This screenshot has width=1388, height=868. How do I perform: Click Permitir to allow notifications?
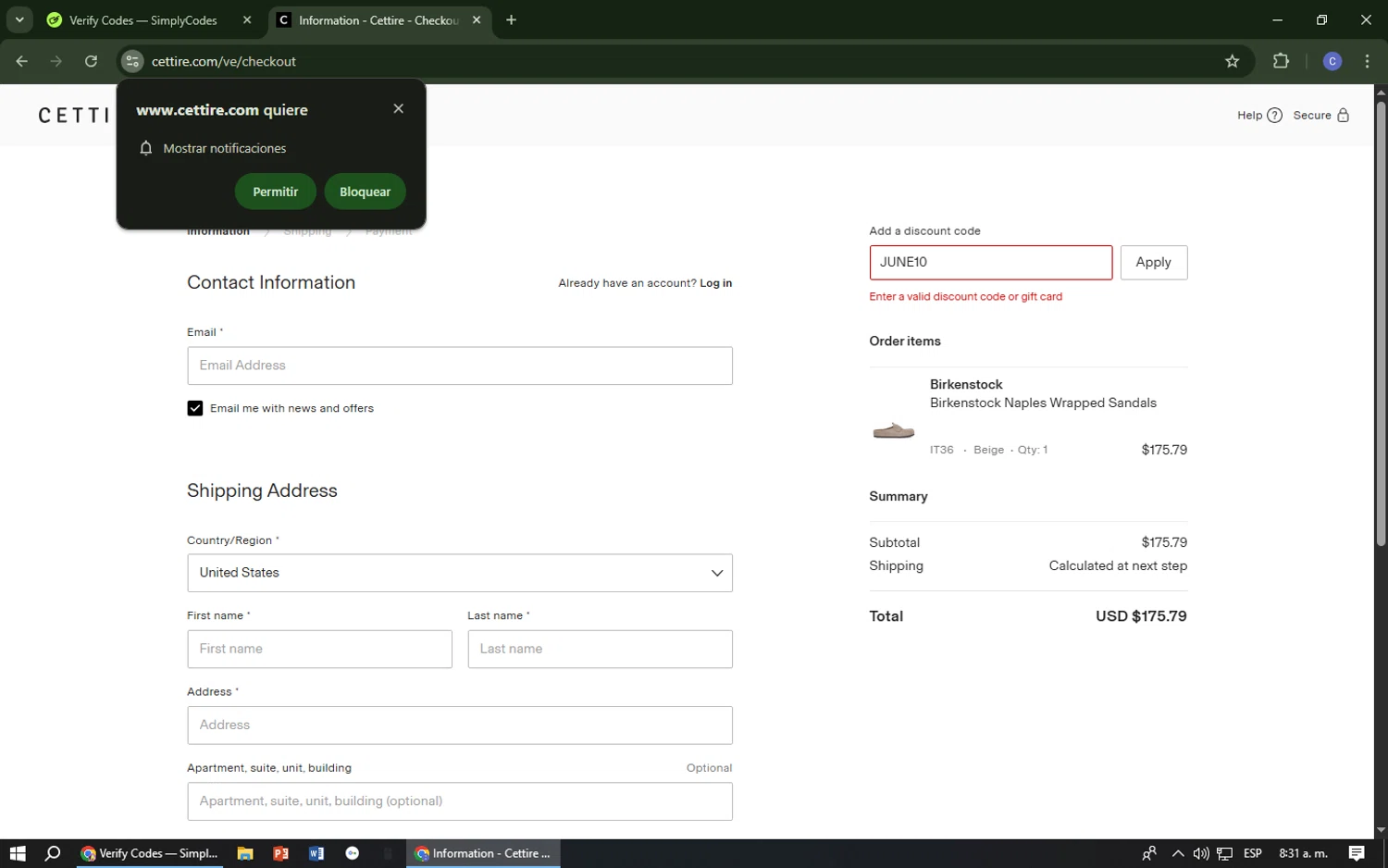[x=276, y=192]
